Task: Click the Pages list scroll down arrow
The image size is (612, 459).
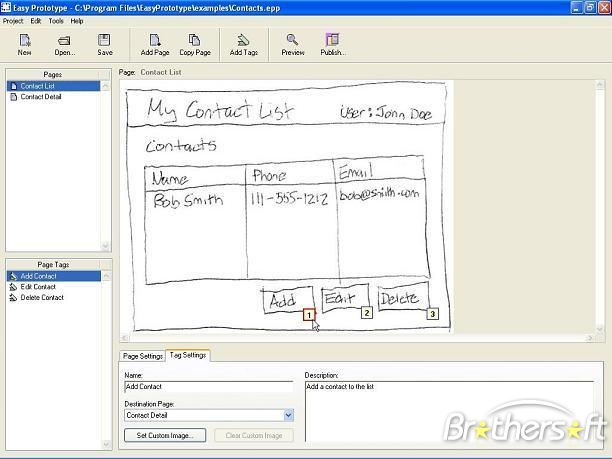Action: pyautogui.click(x=105, y=245)
